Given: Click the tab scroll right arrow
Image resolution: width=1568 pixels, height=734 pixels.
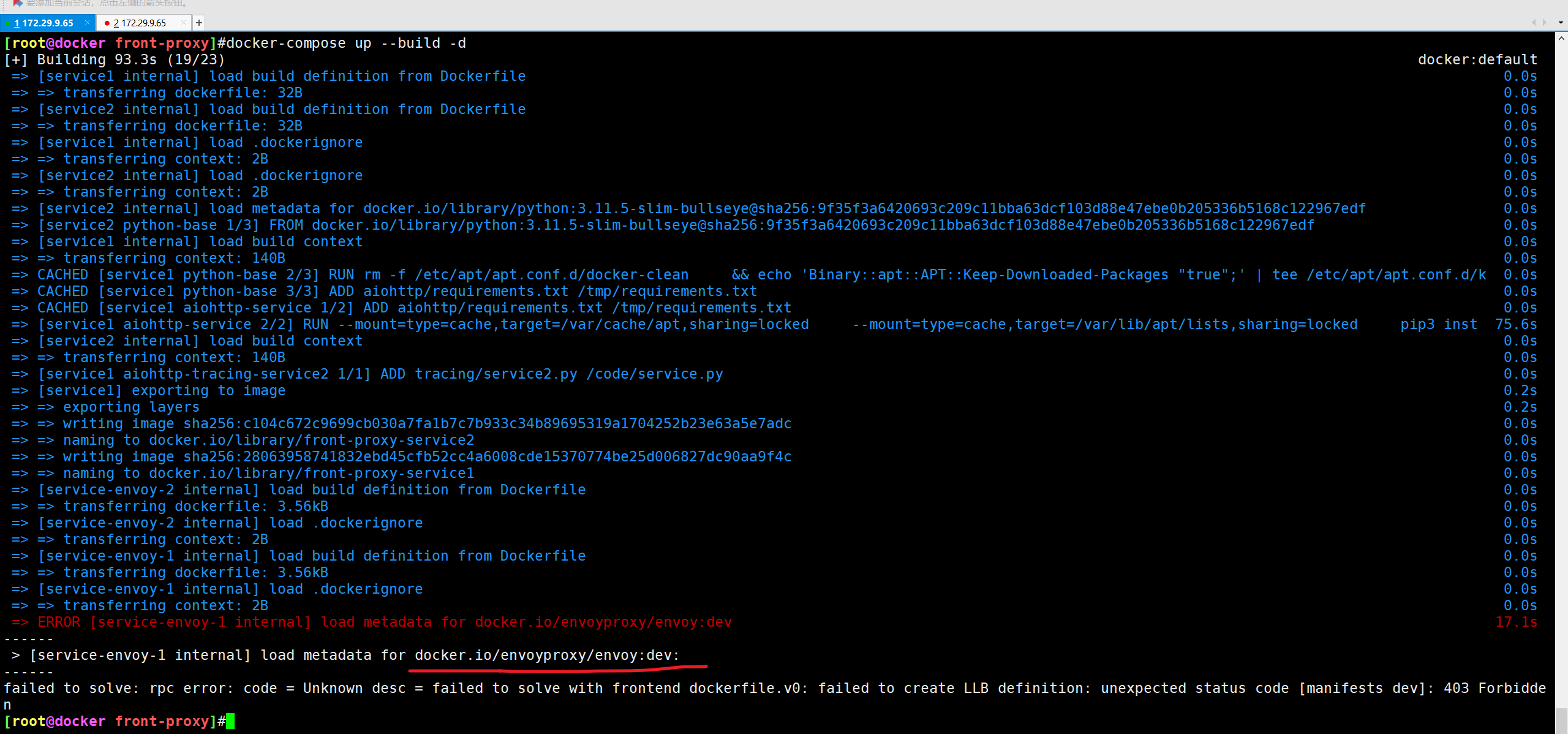Looking at the screenshot, I should click(x=1544, y=22).
